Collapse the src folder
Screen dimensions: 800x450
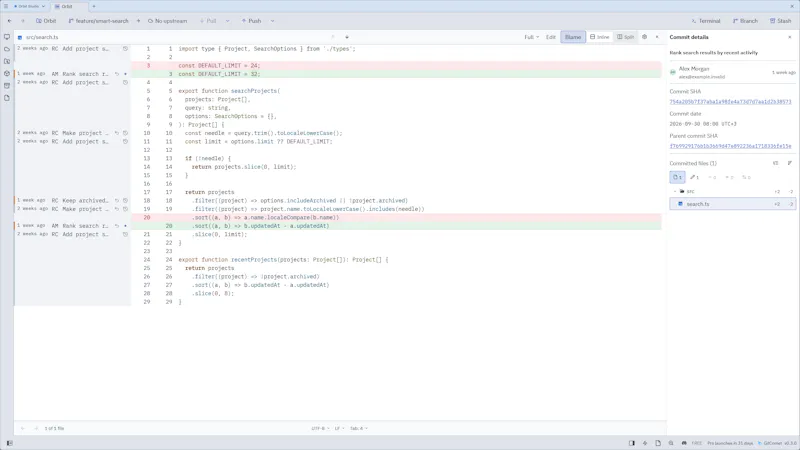pos(675,191)
